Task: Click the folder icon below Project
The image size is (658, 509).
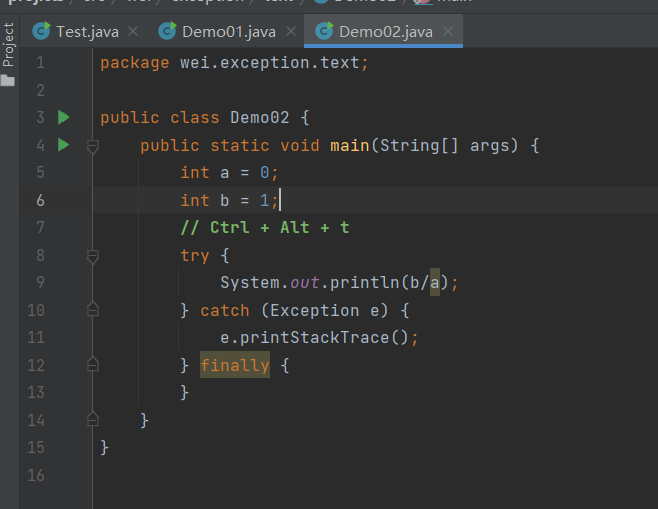Action: [x=8, y=80]
